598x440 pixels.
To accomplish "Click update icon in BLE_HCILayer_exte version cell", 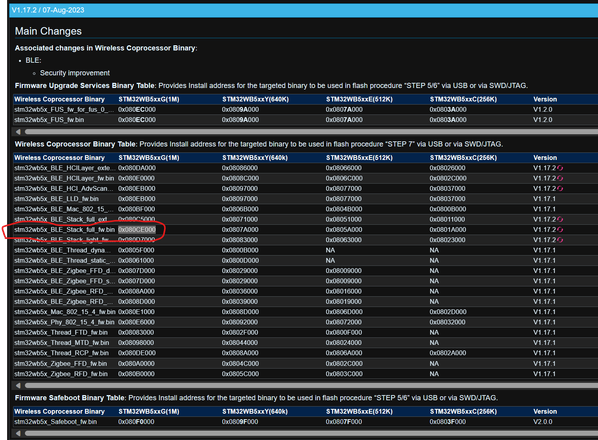I will (x=560, y=168).
